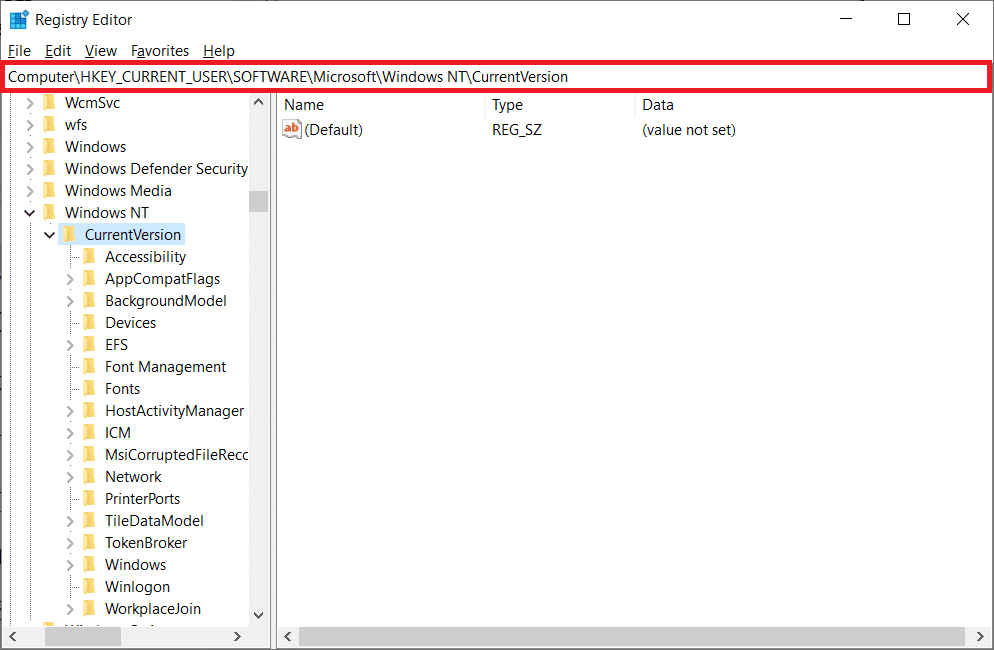This screenshot has height=650, width=994.
Task: Select the Network registry key
Action: pos(133,476)
